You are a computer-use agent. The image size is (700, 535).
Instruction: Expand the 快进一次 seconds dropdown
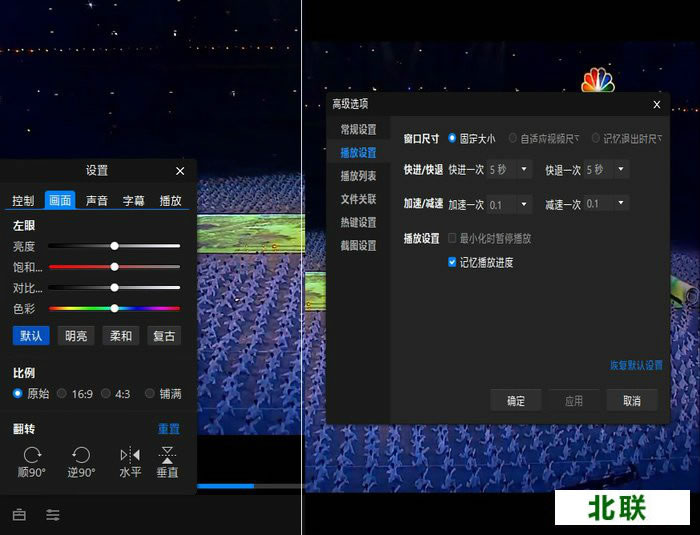click(x=524, y=170)
